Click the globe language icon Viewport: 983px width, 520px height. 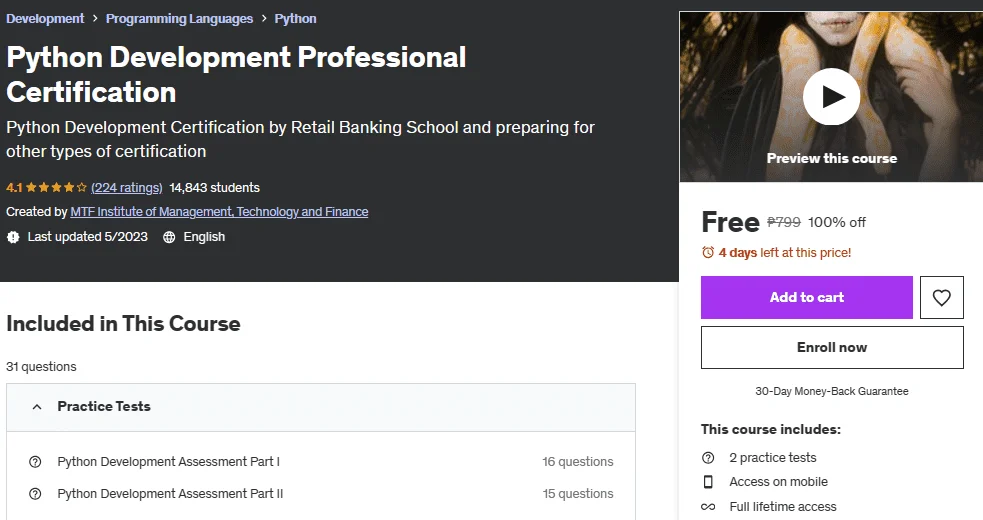click(169, 237)
